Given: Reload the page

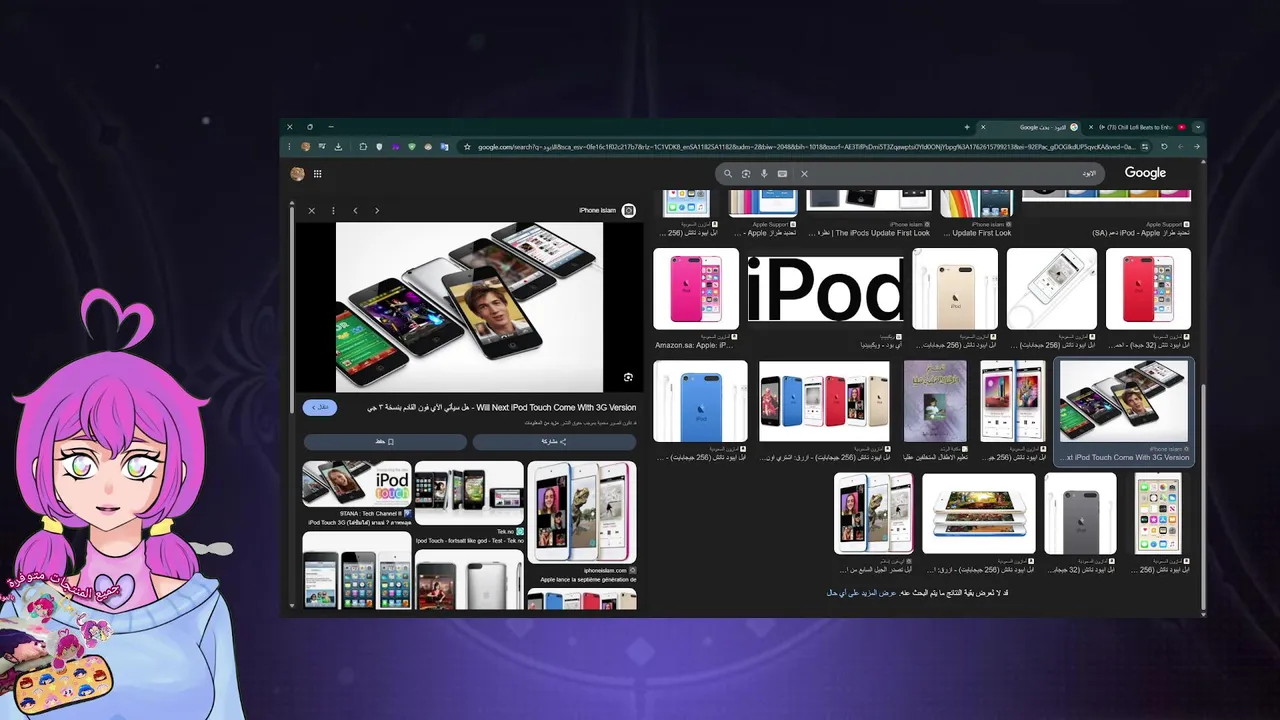Looking at the screenshot, I should [x=1164, y=146].
